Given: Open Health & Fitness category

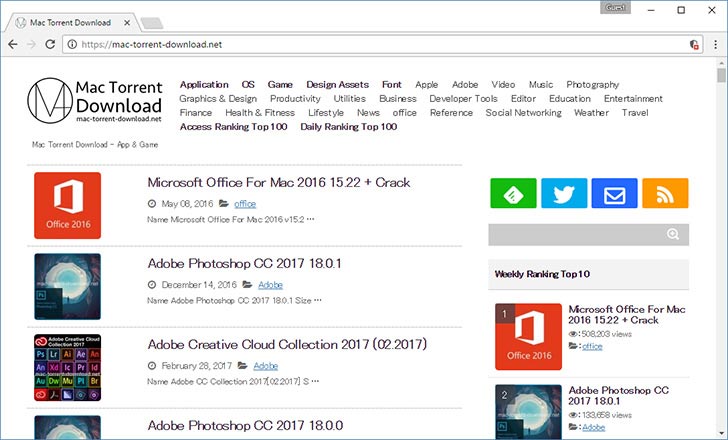Looking at the screenshot, I should [260, 113].
